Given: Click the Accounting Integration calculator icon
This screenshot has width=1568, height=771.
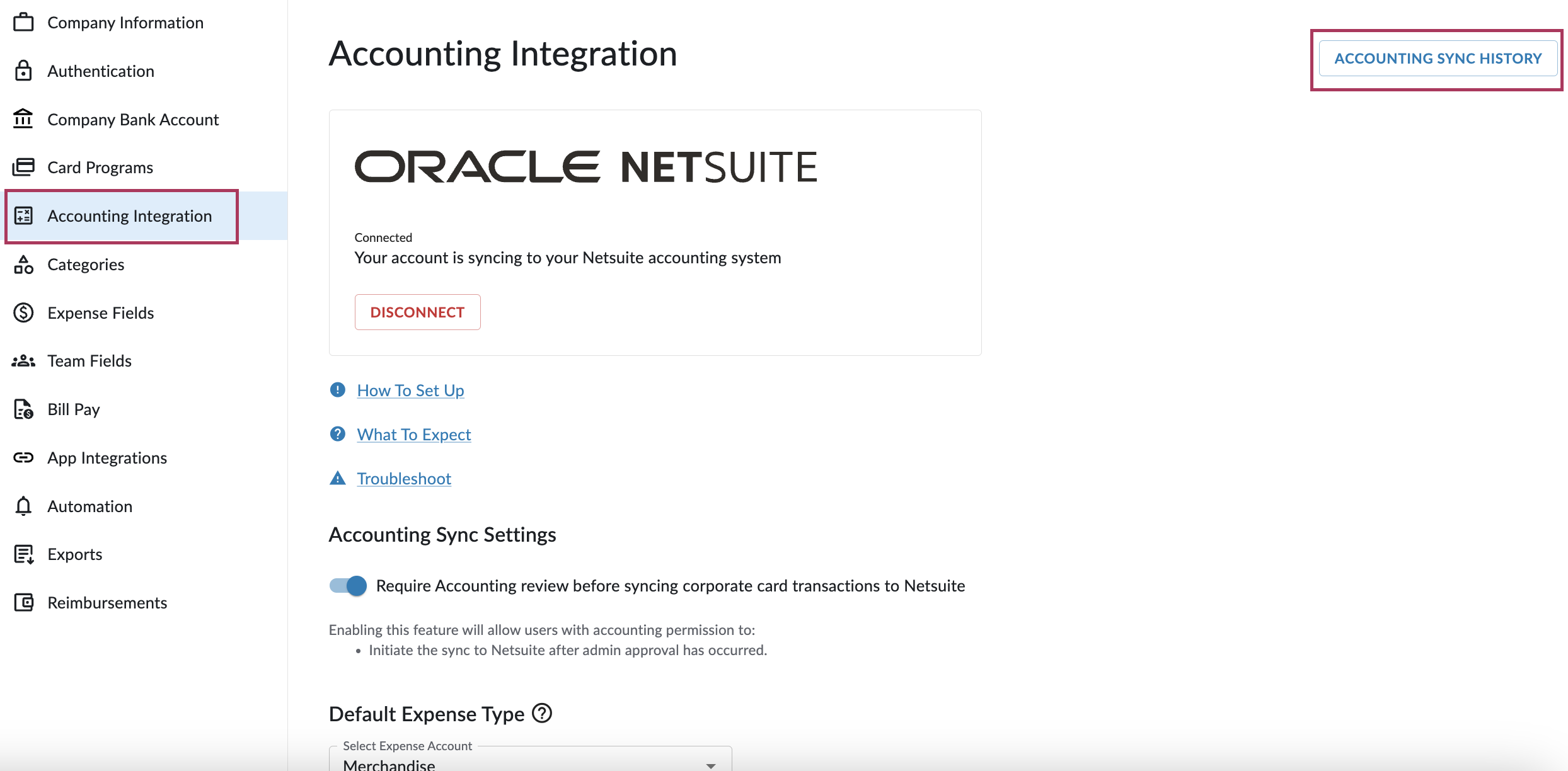Looking at the screenshot, I should (23, 215).
